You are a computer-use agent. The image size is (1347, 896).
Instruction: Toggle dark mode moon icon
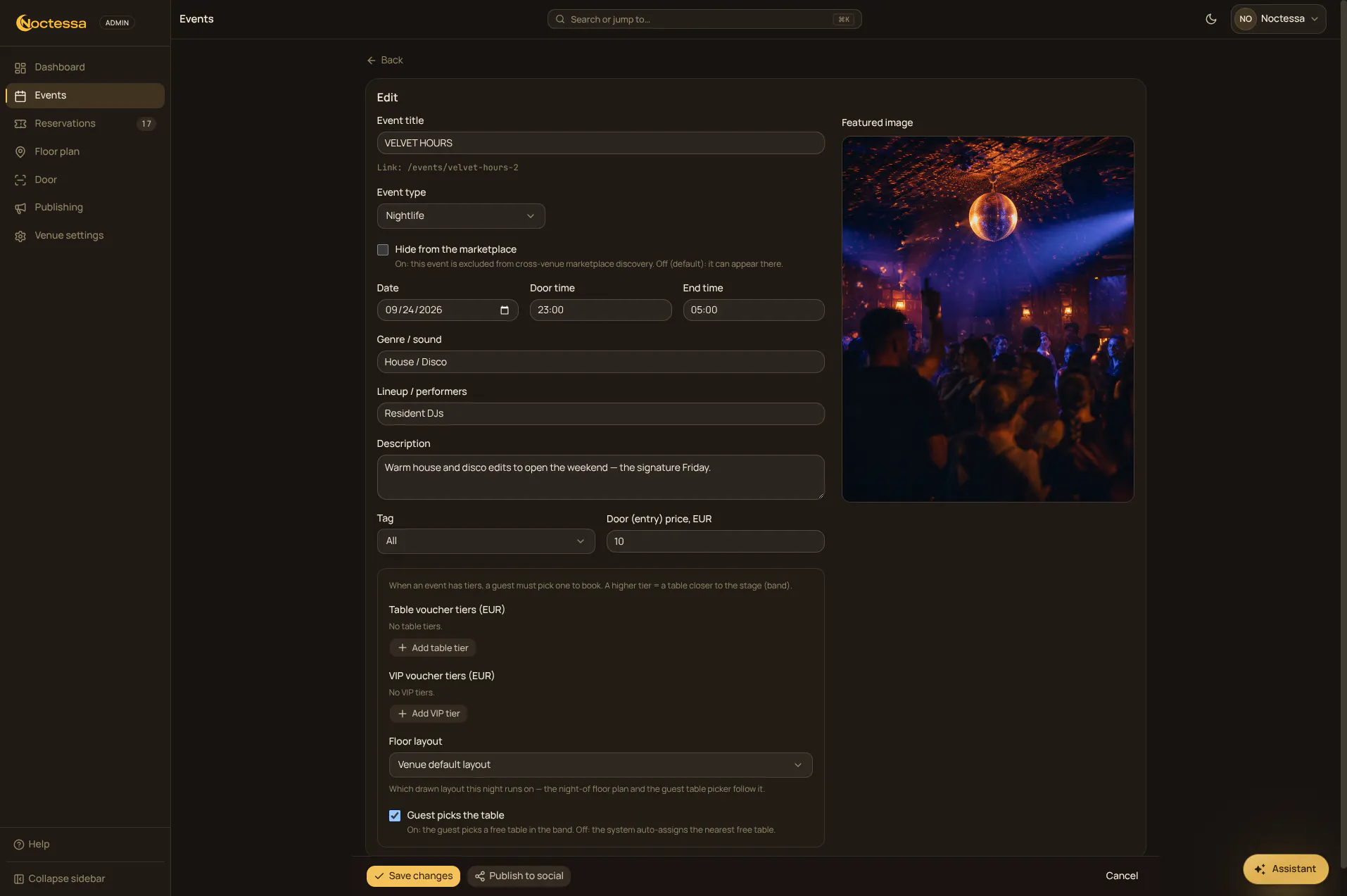[x=1210, y=19]
